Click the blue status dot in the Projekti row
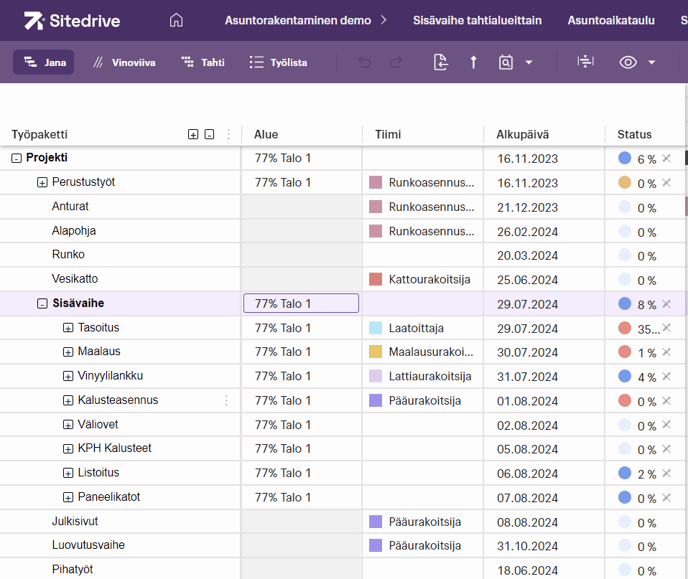The height and width of the screenshot is (579, 688). click(x=624, y=158)
